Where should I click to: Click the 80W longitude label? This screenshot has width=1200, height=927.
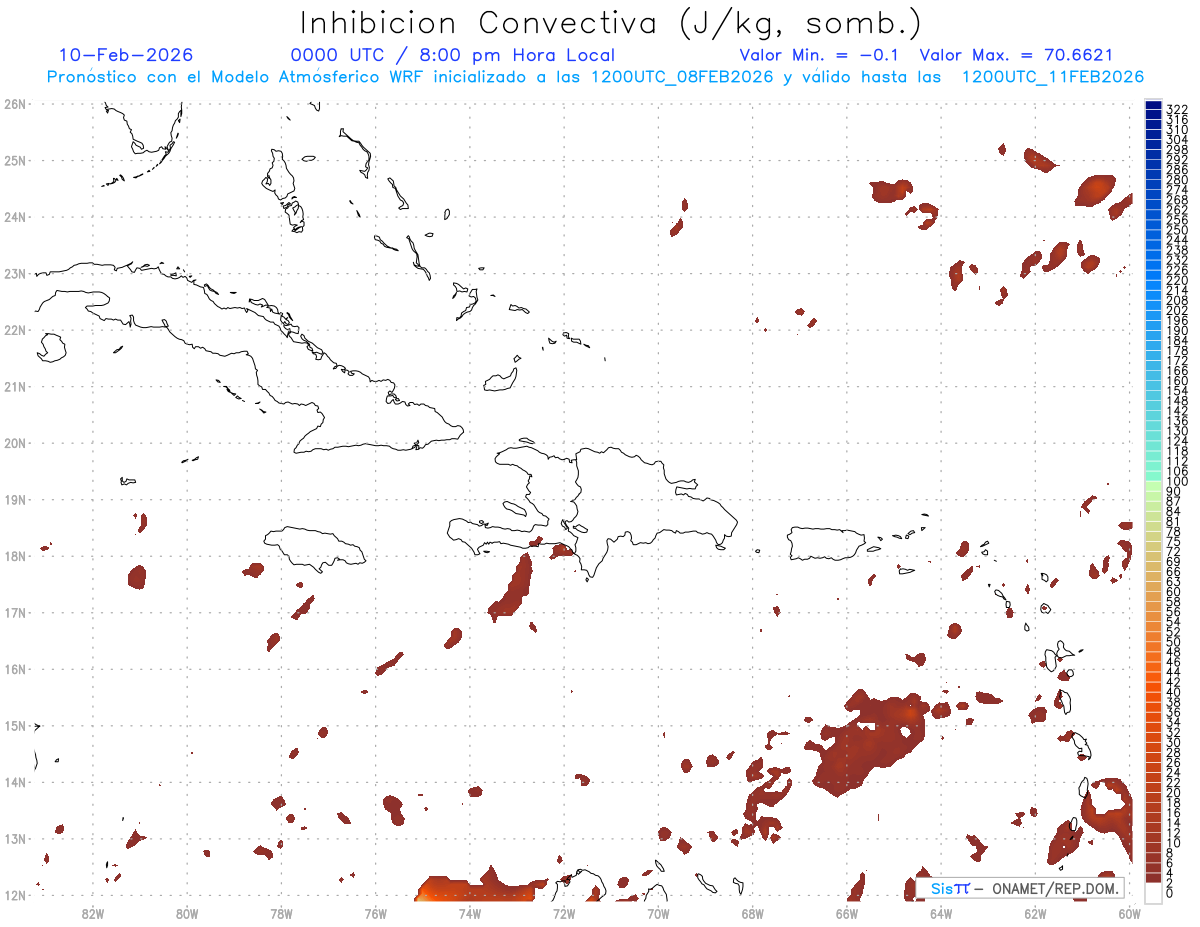tap(187, 912)
